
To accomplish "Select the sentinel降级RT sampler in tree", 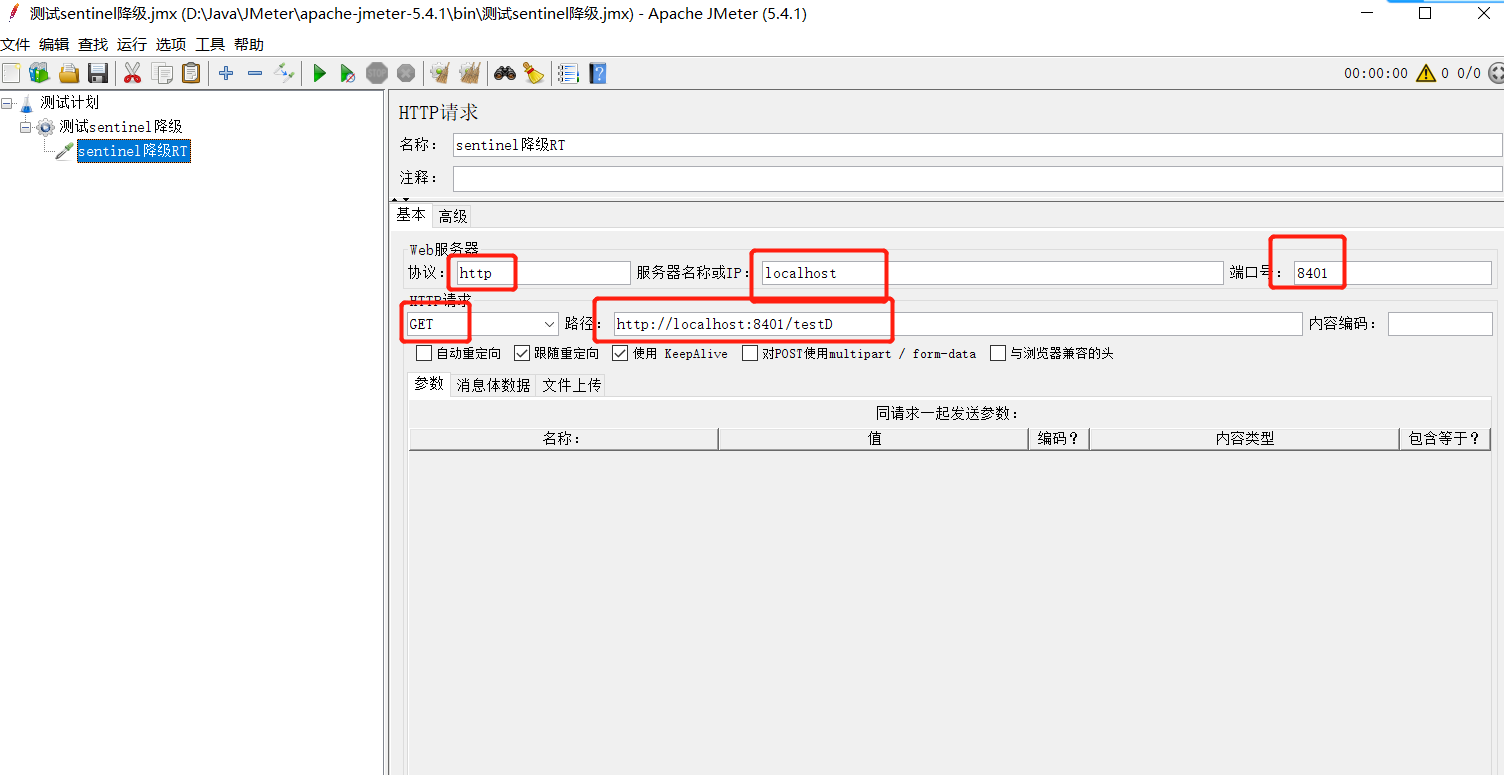I will click(133, 151).
